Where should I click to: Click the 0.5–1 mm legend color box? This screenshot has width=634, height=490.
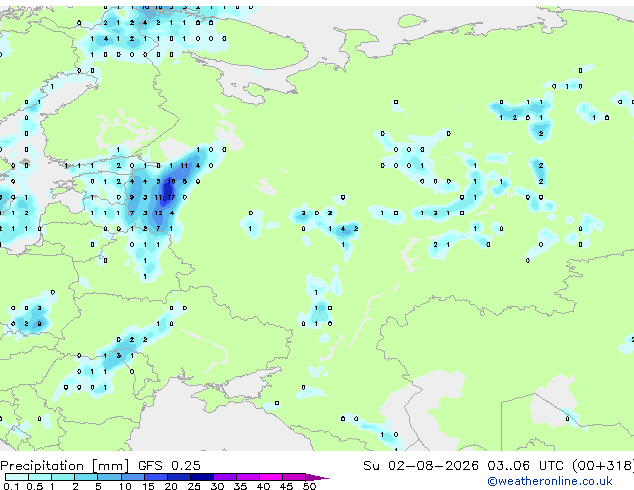pyautogui.click(x=40, y=477)
